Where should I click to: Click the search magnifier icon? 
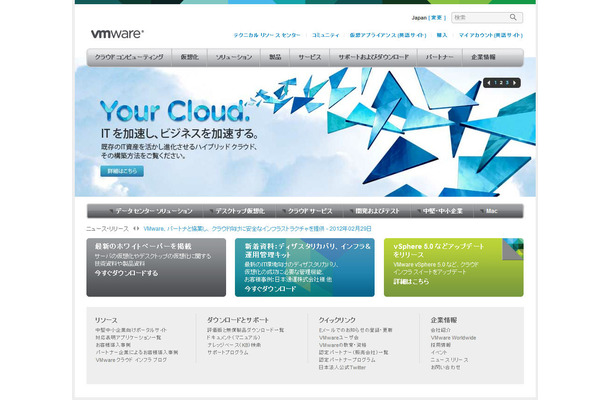(x=513, y=17)
